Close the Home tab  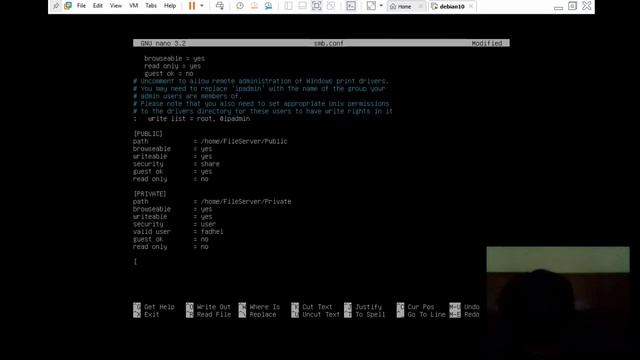420,6
